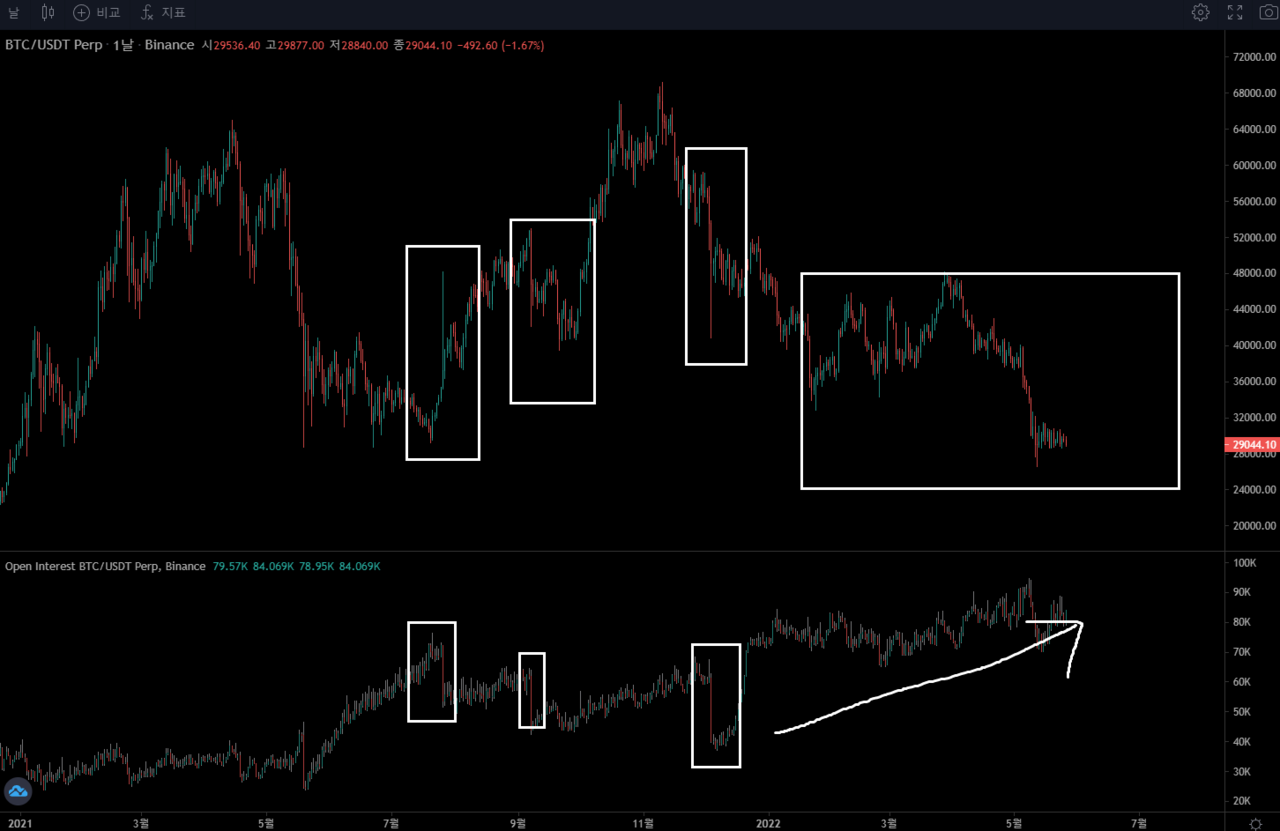Click the TradingView logo badge
This screenshot has height=831, width=1280.
pyautogui.click(x=17, y=791)
